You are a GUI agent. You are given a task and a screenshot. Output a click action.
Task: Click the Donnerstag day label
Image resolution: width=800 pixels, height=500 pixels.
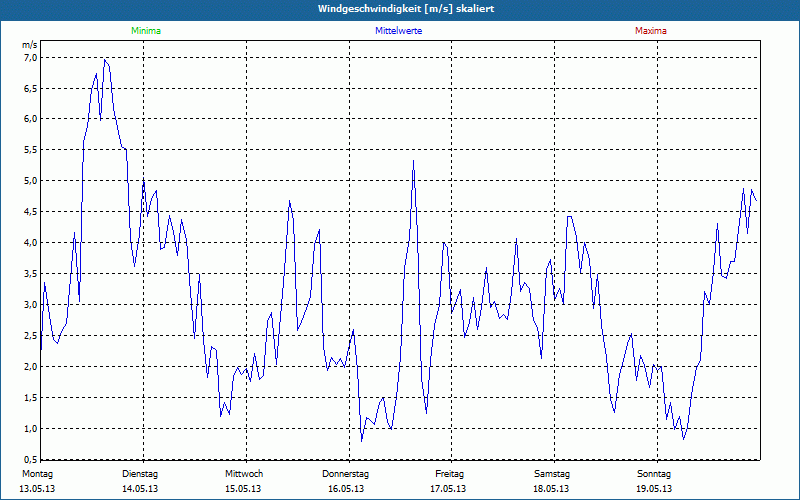tap(345, 474)
